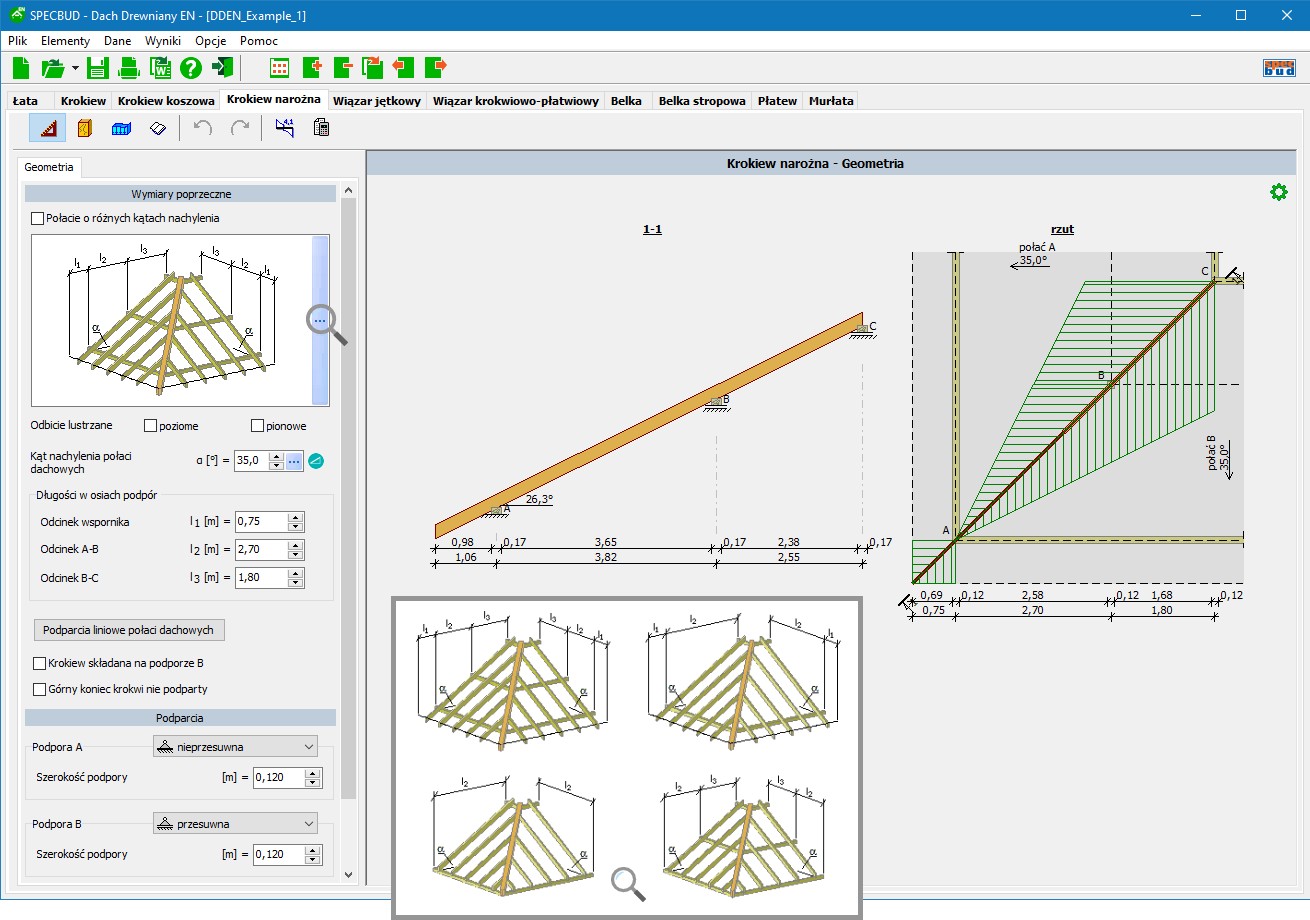Click the save file icon

[97, 68]
